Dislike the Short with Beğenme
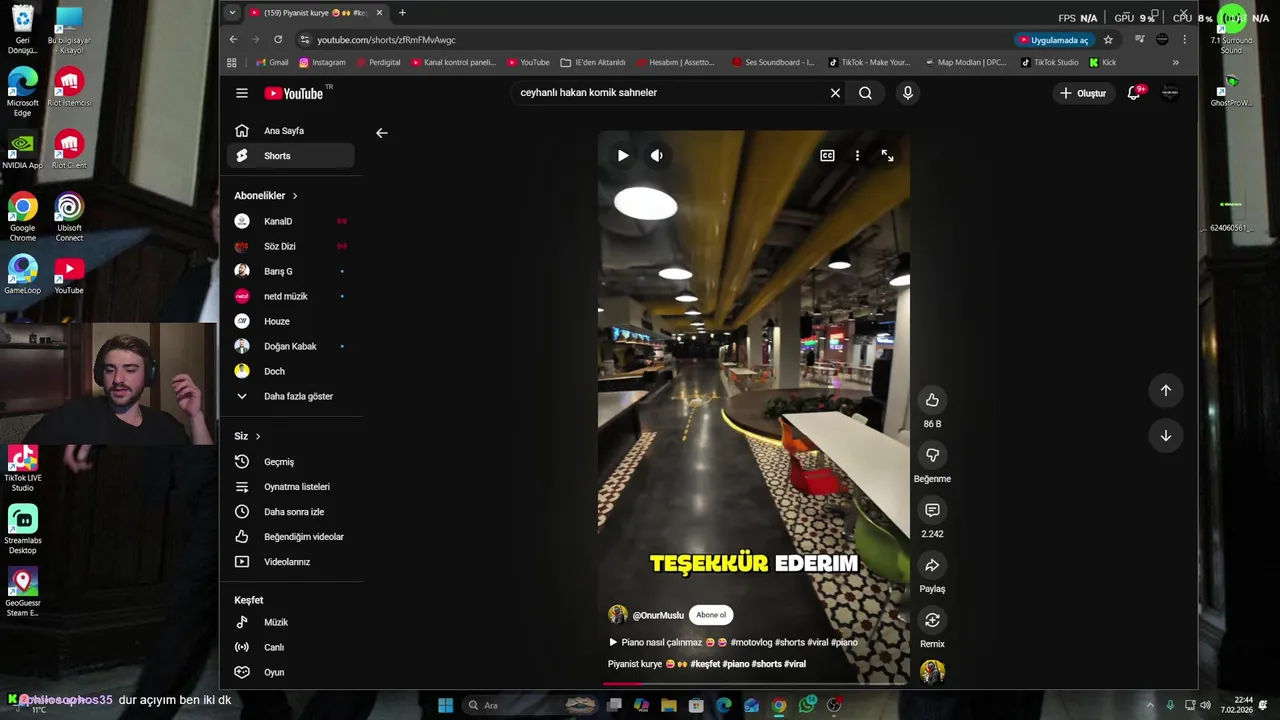 [932, 455]
